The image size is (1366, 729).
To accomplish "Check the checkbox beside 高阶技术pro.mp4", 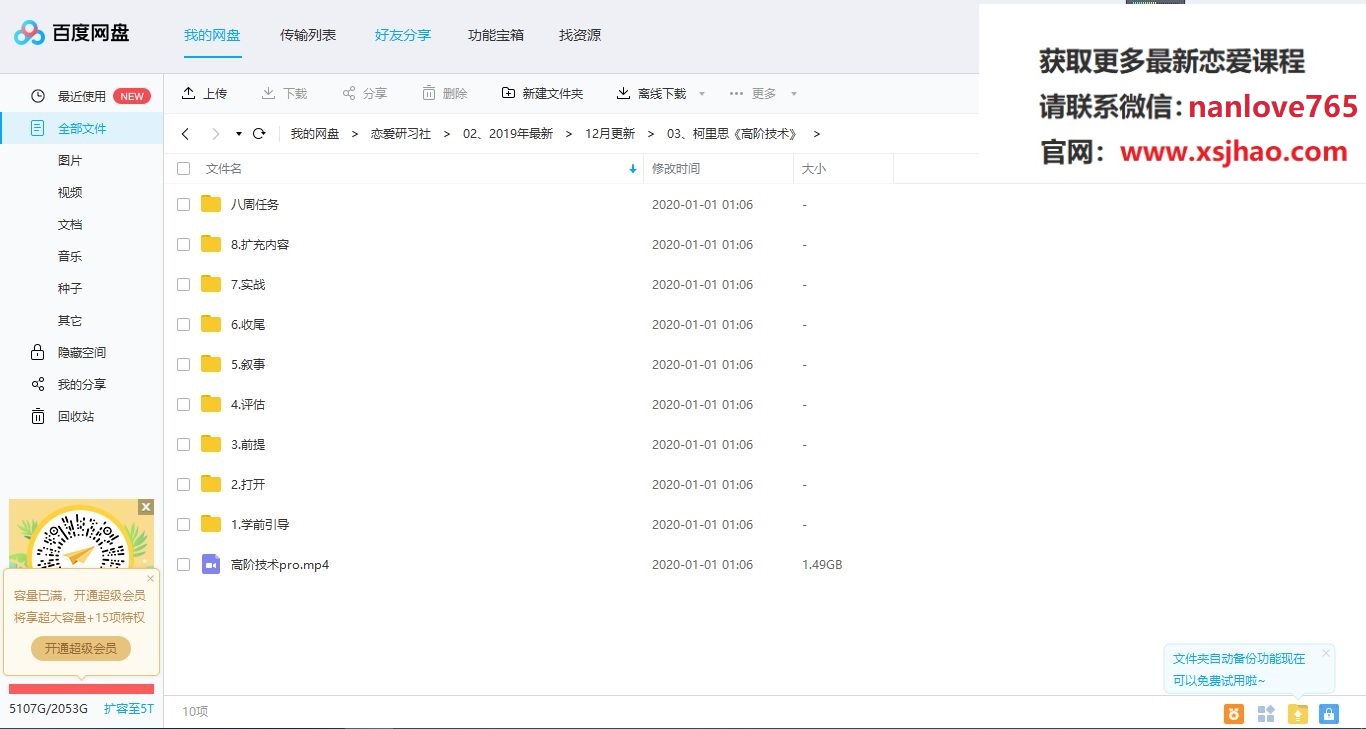I will point(183,564).
